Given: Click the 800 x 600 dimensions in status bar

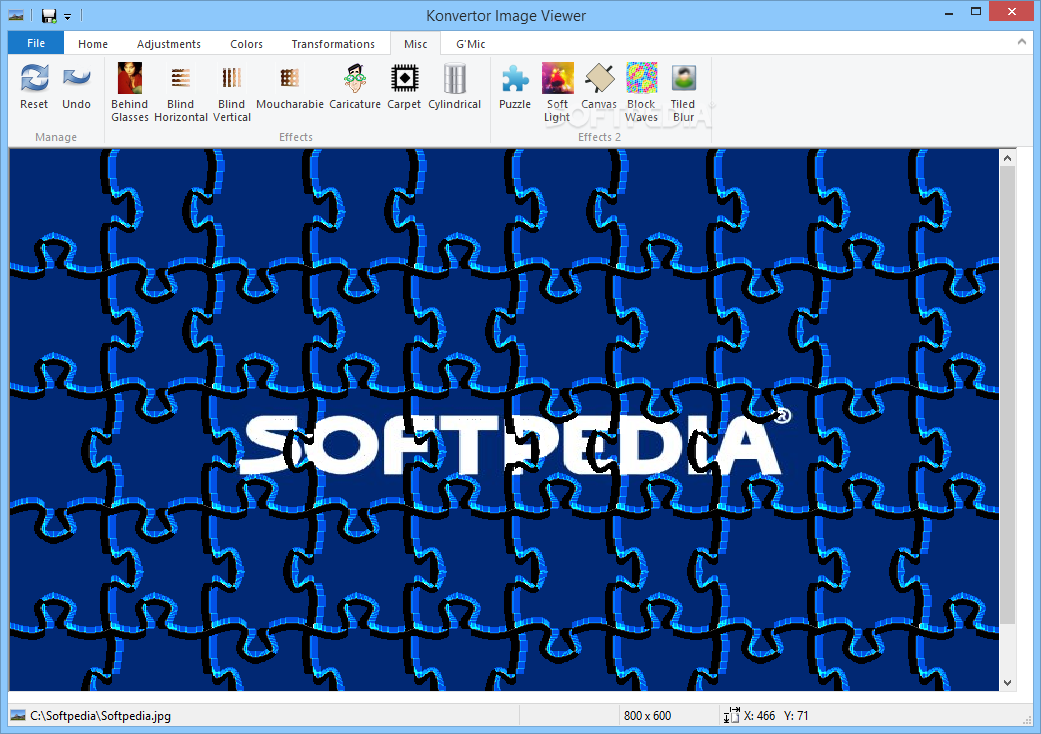Looking at the screenshot, I should coord(647,716).
